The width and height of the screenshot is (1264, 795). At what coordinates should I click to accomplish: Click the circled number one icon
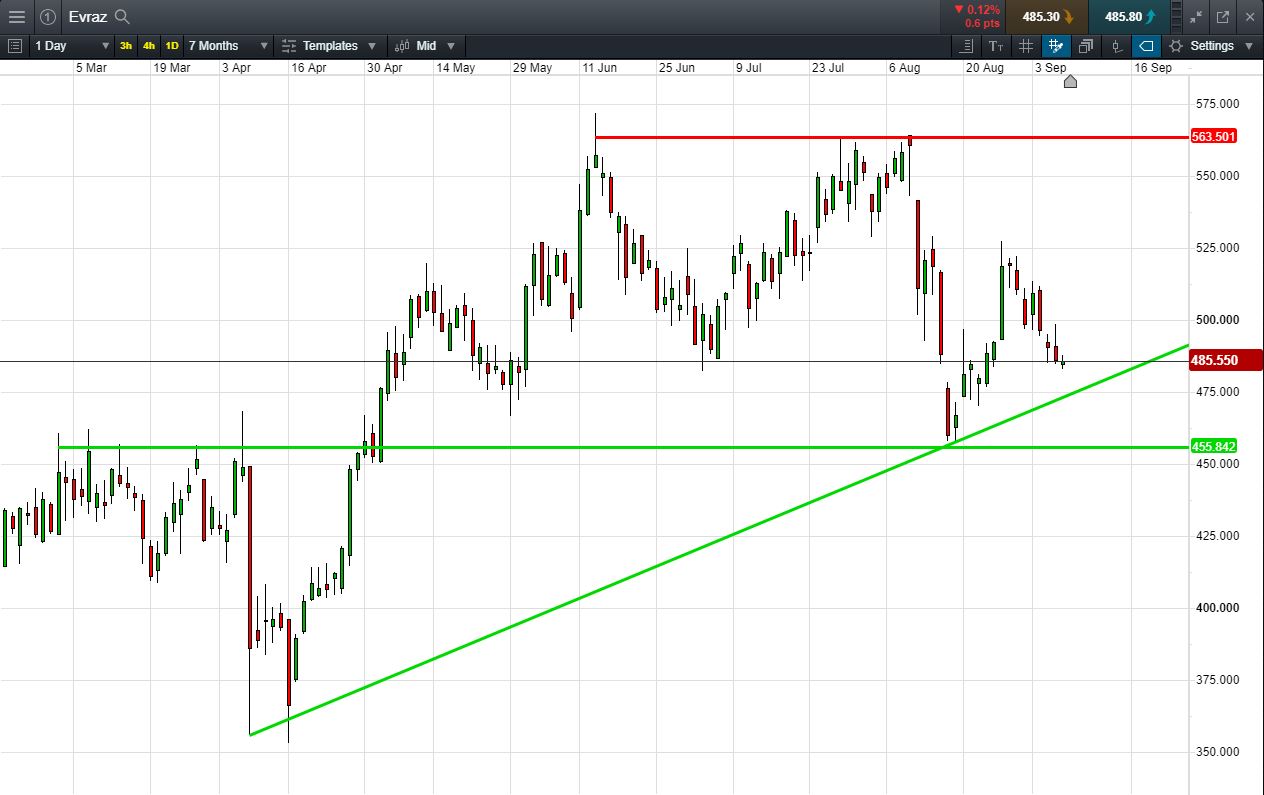[47, 17]
